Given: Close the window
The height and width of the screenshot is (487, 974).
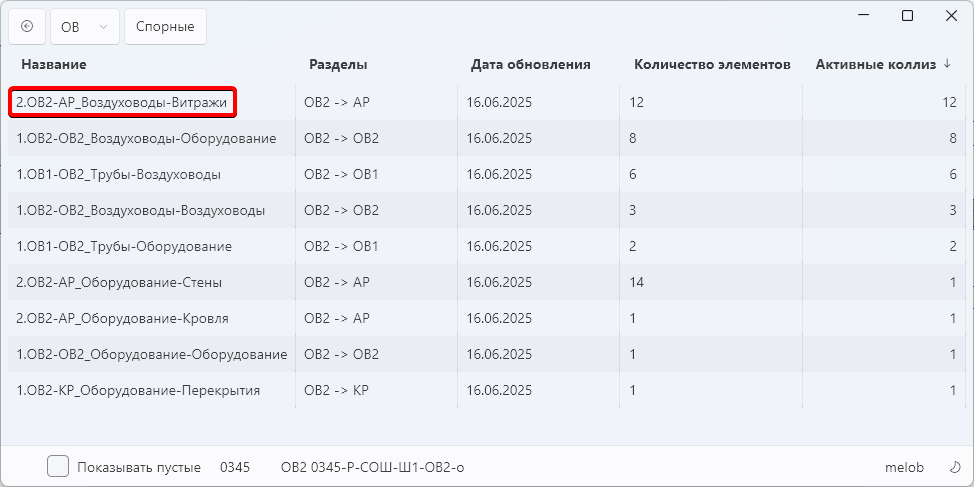Looking at the screenshot, I should click(x=951, y=16).
